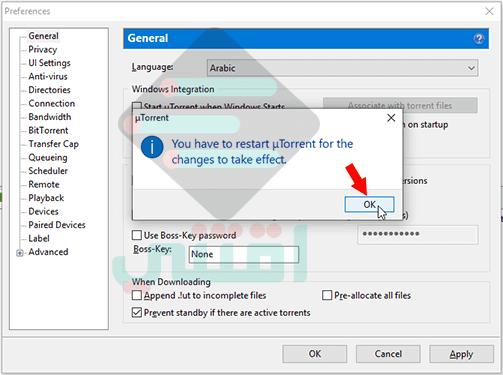Image resolution: width=503 pixels, height=375 pixels.
Task: Click OK at the Preferences bottom
Action: (x=315, y=354)
